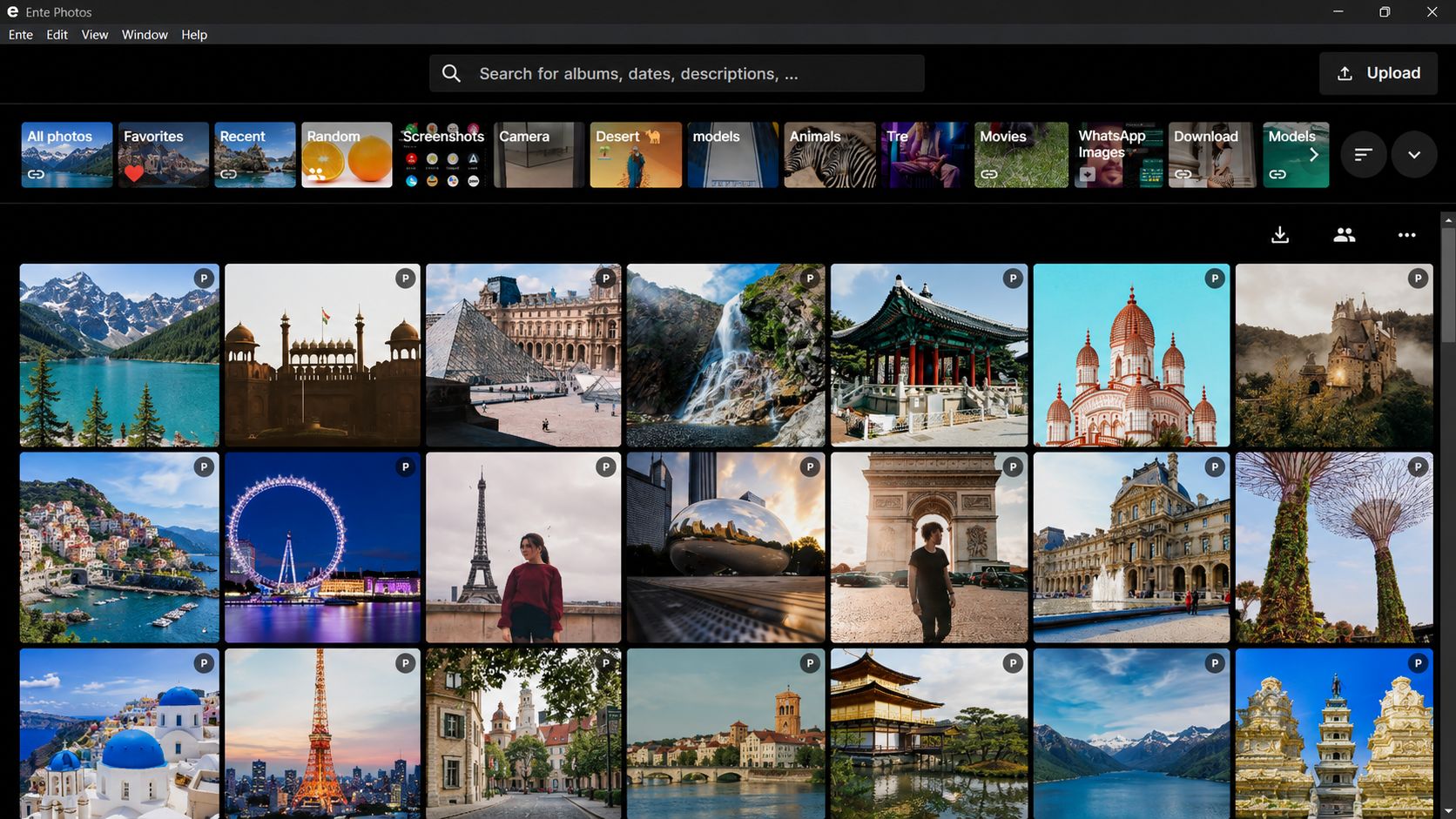Open the Camera album
The height and width of the screenshot is (819, 1456).
tap(539, 155)
